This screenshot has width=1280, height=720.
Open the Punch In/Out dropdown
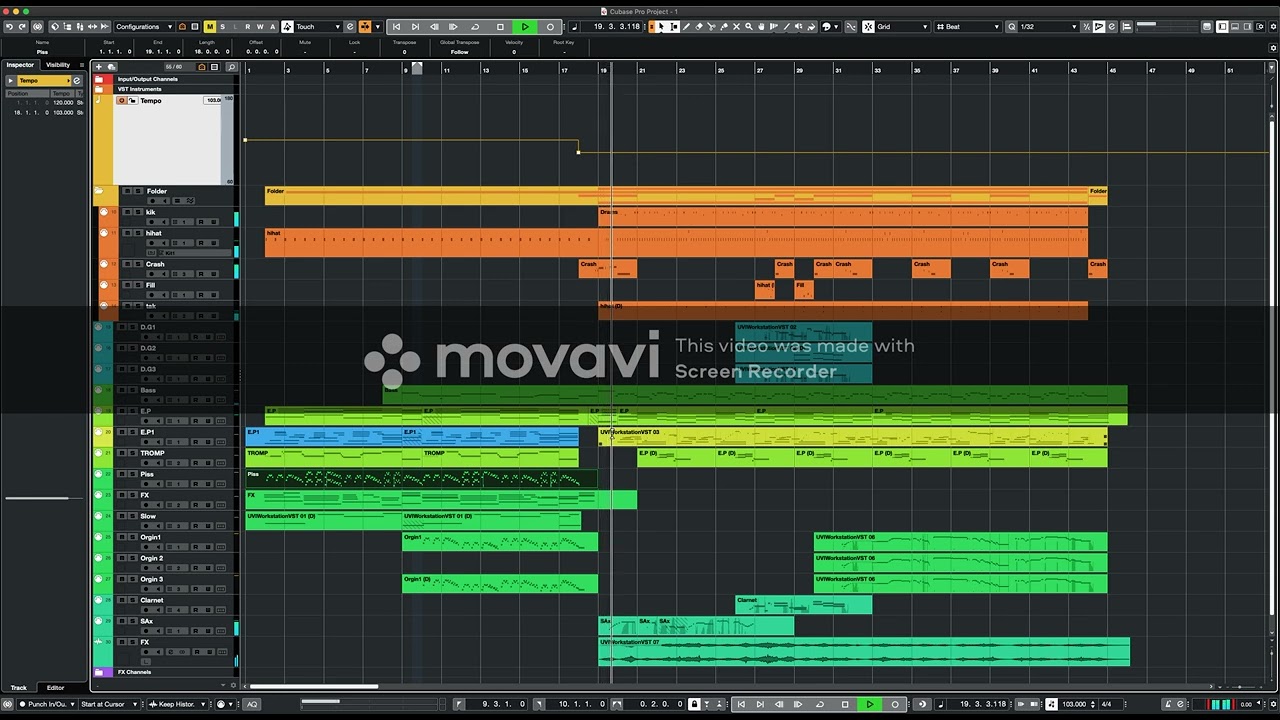pyautogui.click(x=48, y=704)
